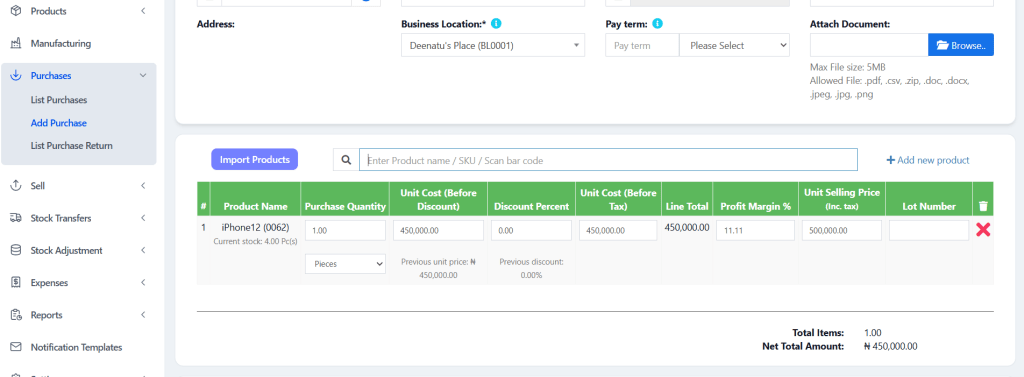Collapse the Purchases menu chevron
This screenshot has height=377, width=1024.
pos(143,76)
